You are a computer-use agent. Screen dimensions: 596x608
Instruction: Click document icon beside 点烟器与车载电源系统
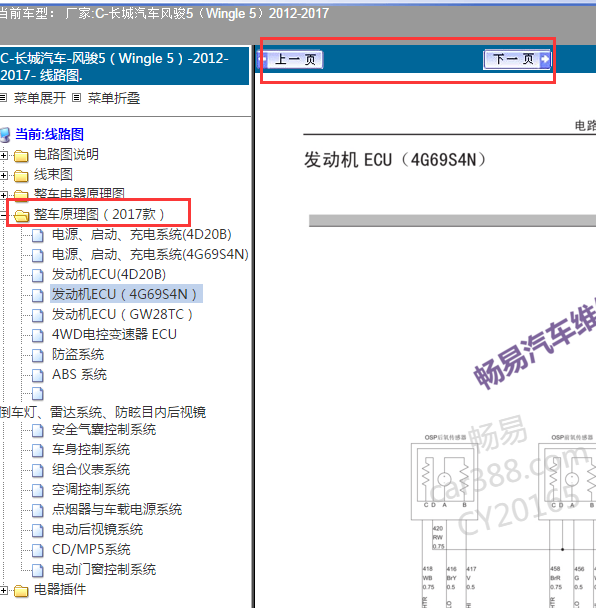tap(38, 510)
